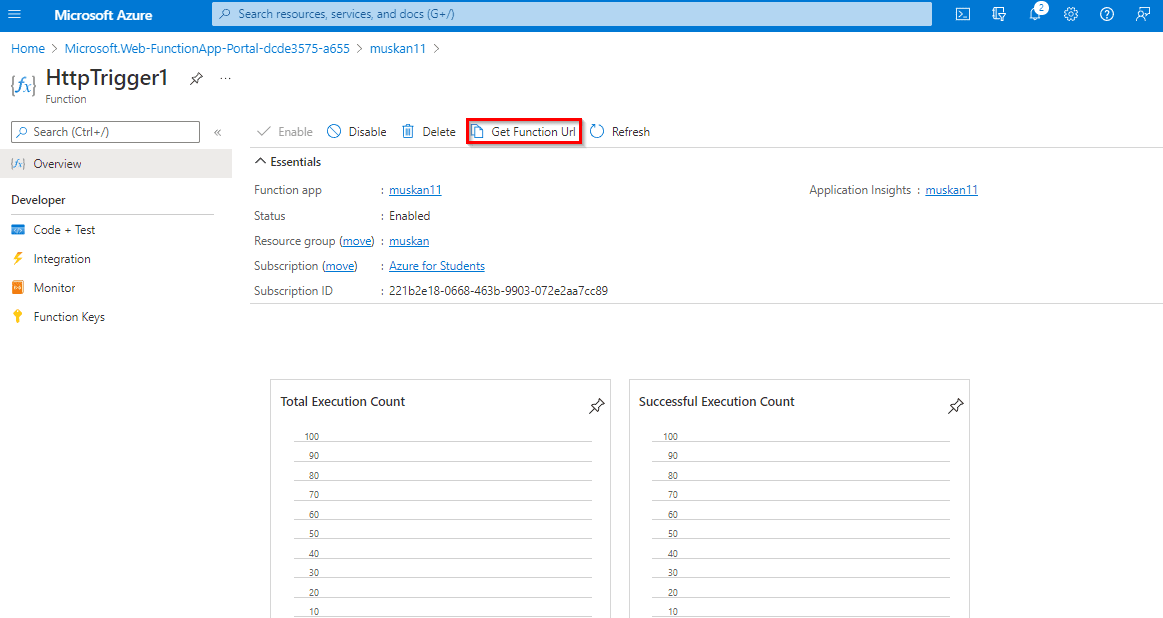Click Refresh in the command bar

pyautogui.click(x=620, y=132)
